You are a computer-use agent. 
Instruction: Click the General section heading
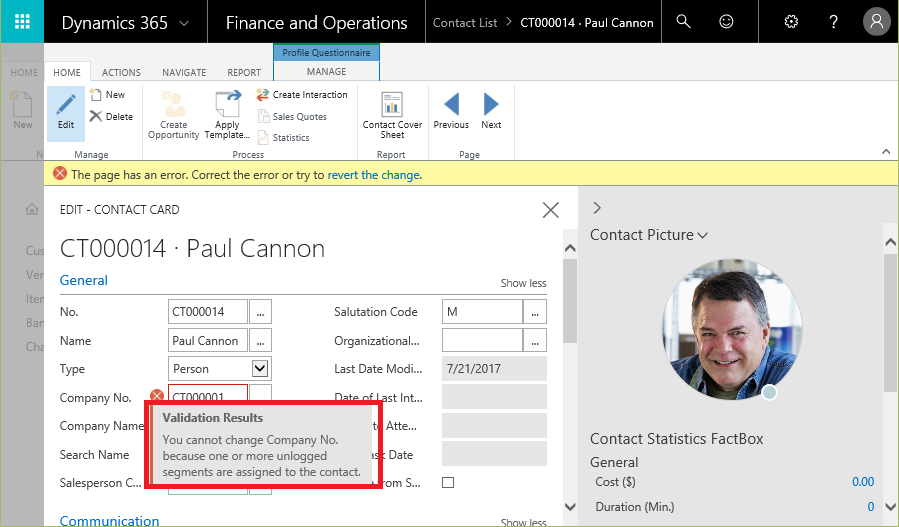84,280
